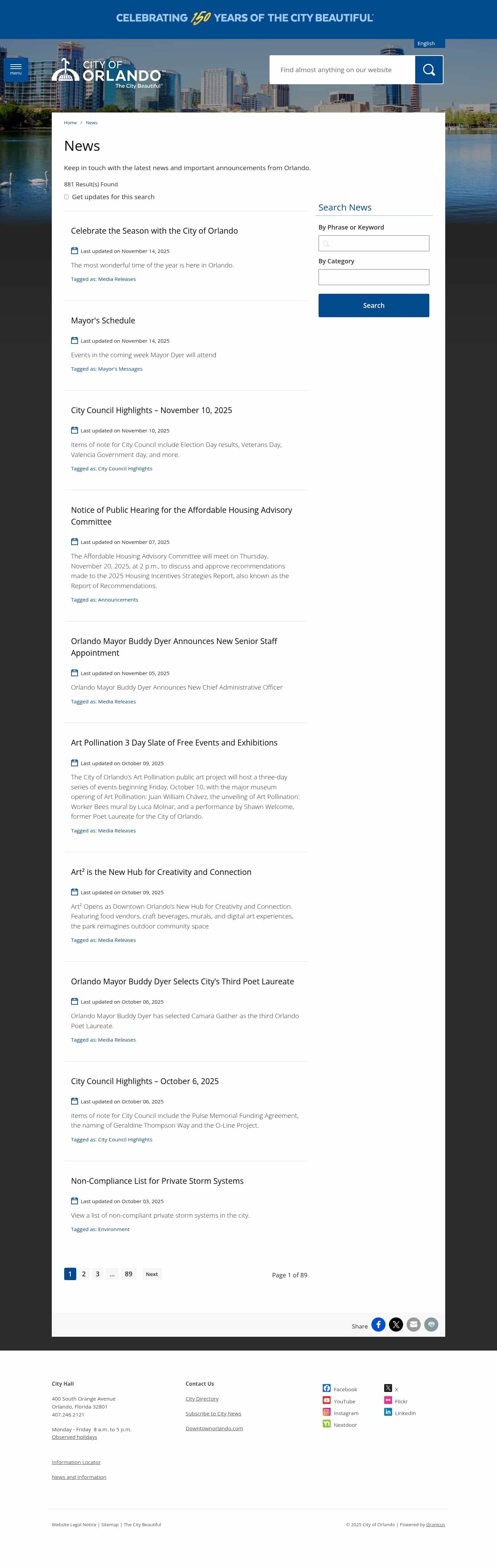Click the City of Orlando logo
Viewport: 497px width, 1568px height.
tap(108, 74)
